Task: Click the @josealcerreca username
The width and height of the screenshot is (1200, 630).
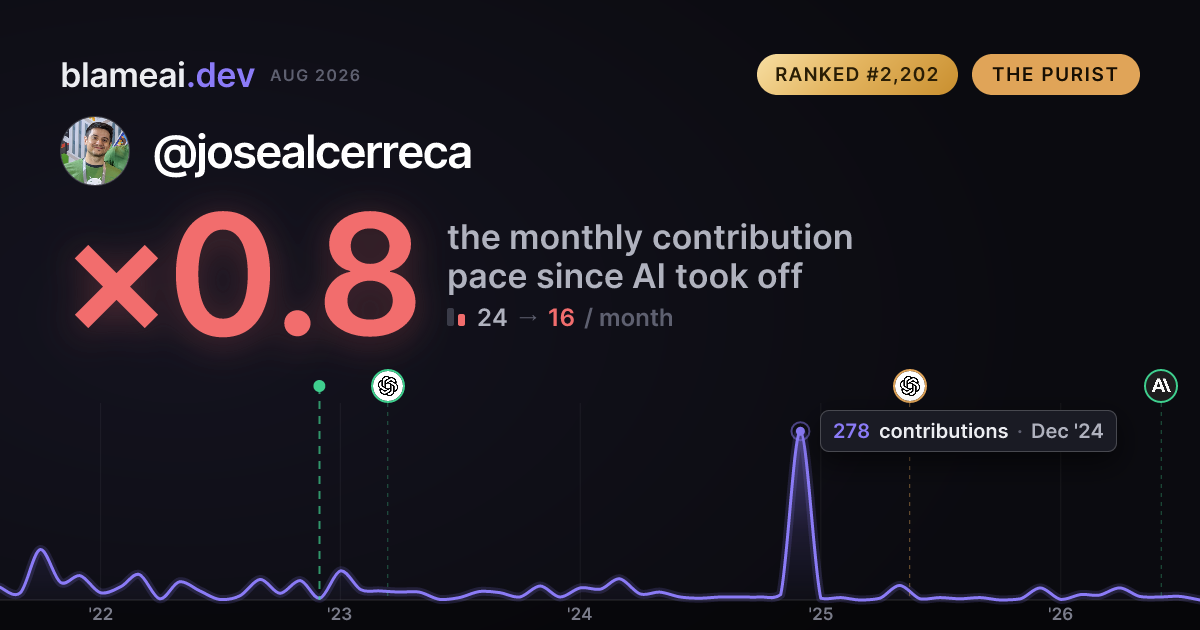Action: click(x=312, y=153)
